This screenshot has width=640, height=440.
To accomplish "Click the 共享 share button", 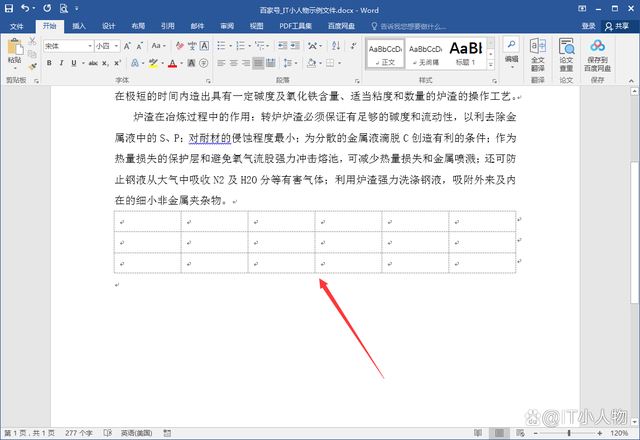I will [617, 26].
